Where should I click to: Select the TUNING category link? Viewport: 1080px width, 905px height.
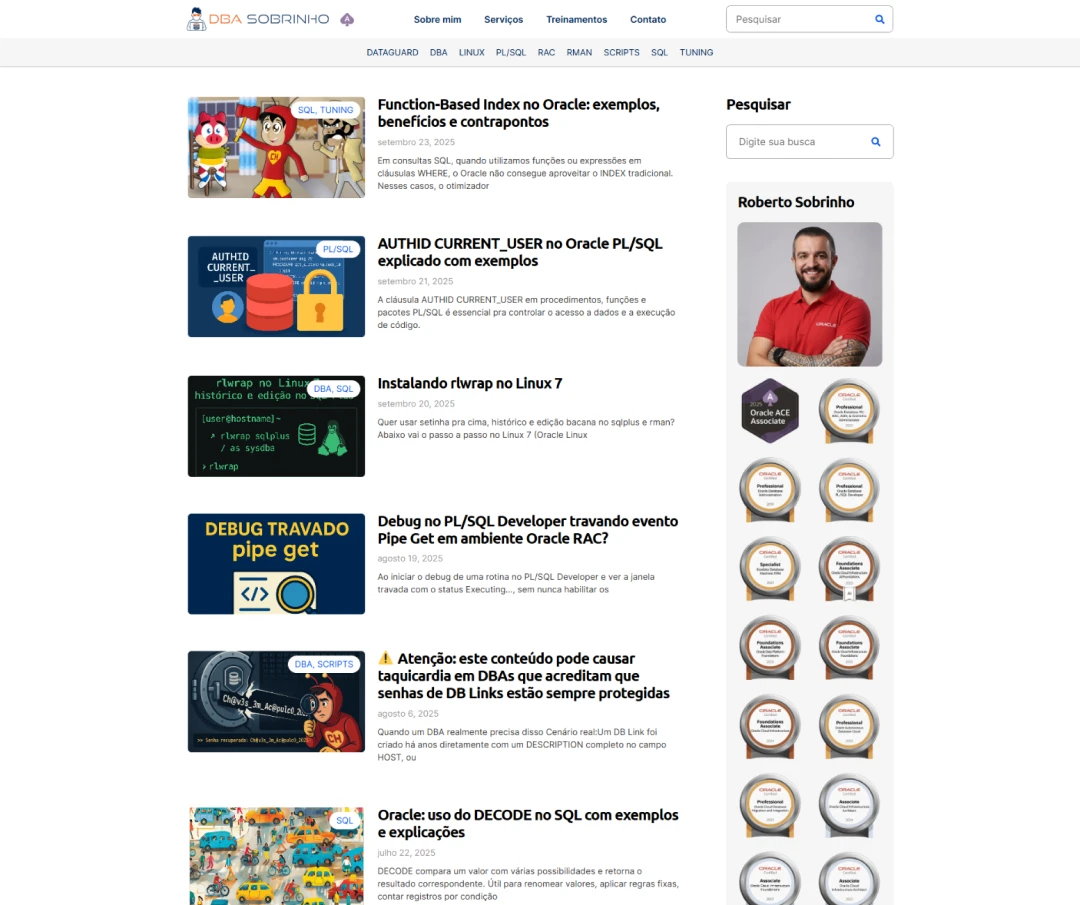pos(696,52)
